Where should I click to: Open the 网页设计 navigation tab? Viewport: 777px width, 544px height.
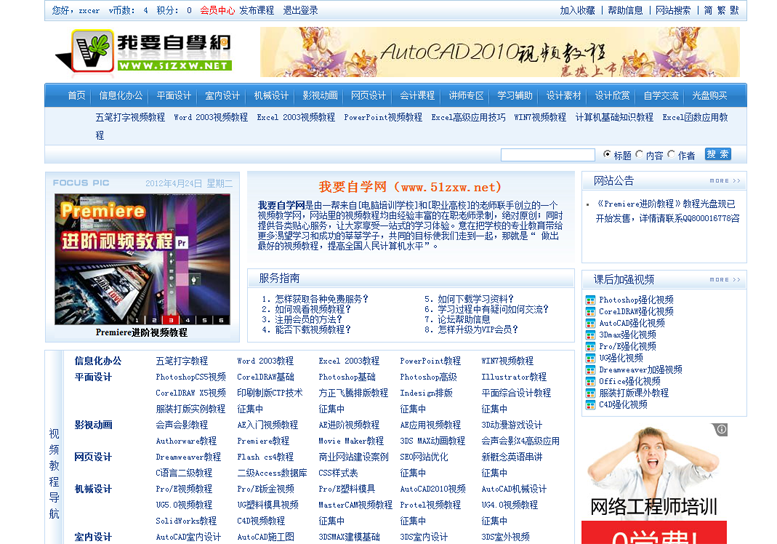click(368, 96)
